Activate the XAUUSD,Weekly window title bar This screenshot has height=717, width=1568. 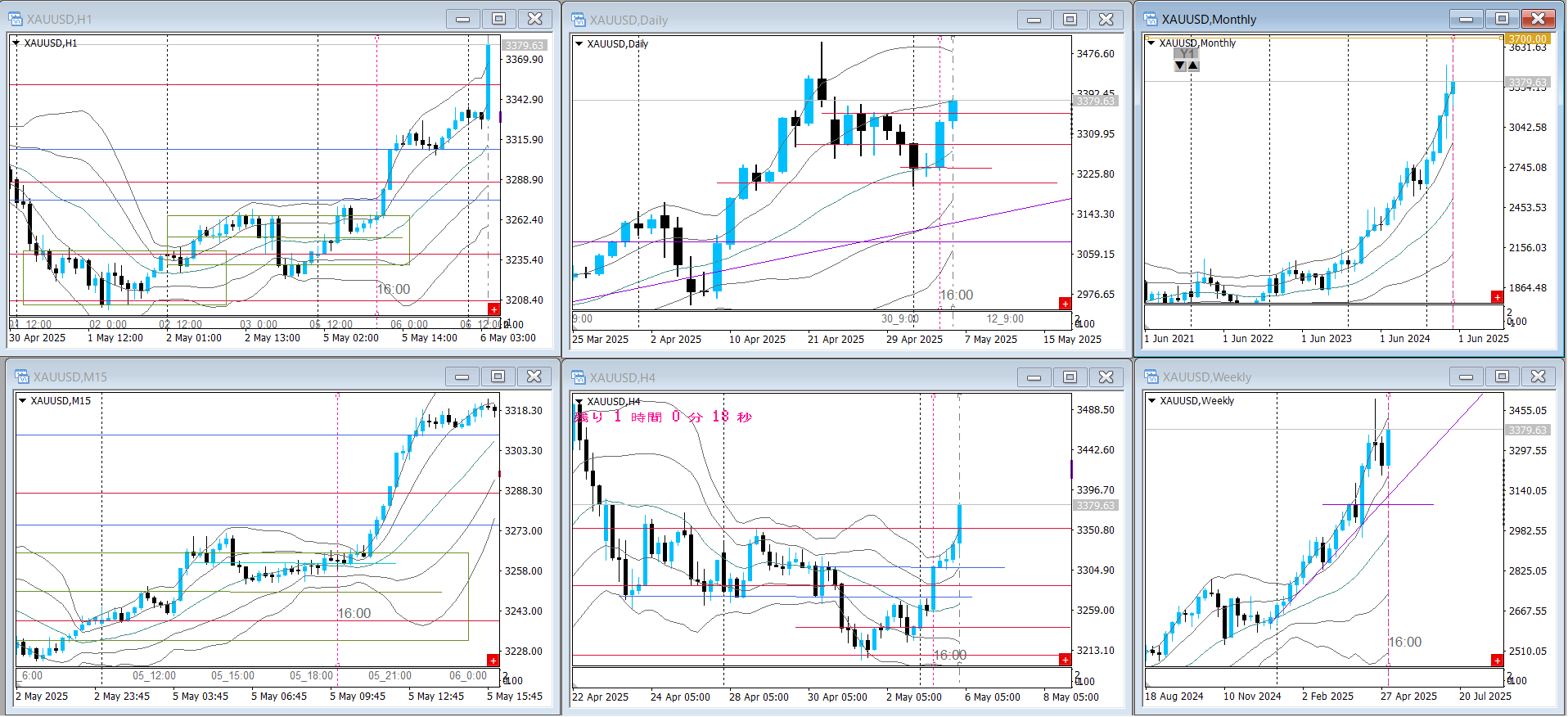pos(1293,377)
